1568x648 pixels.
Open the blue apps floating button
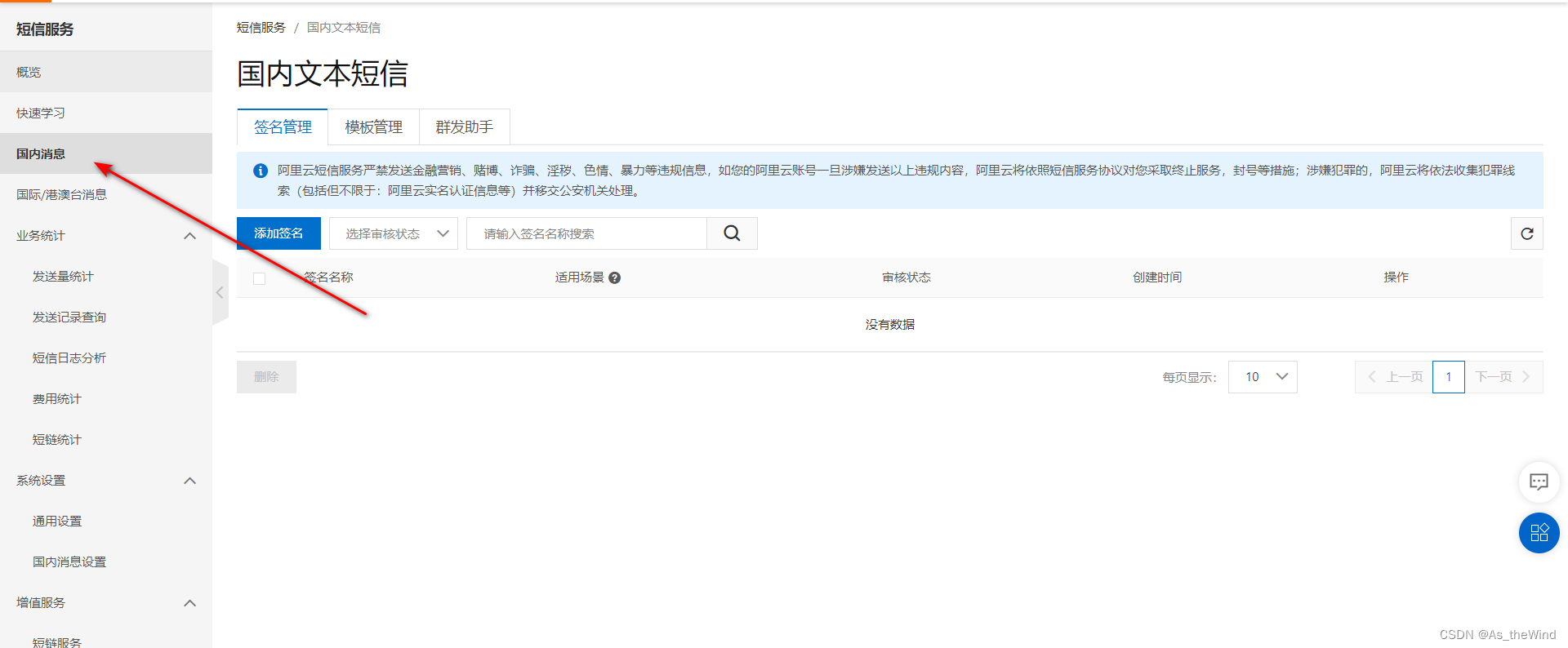coord(1539,533)
